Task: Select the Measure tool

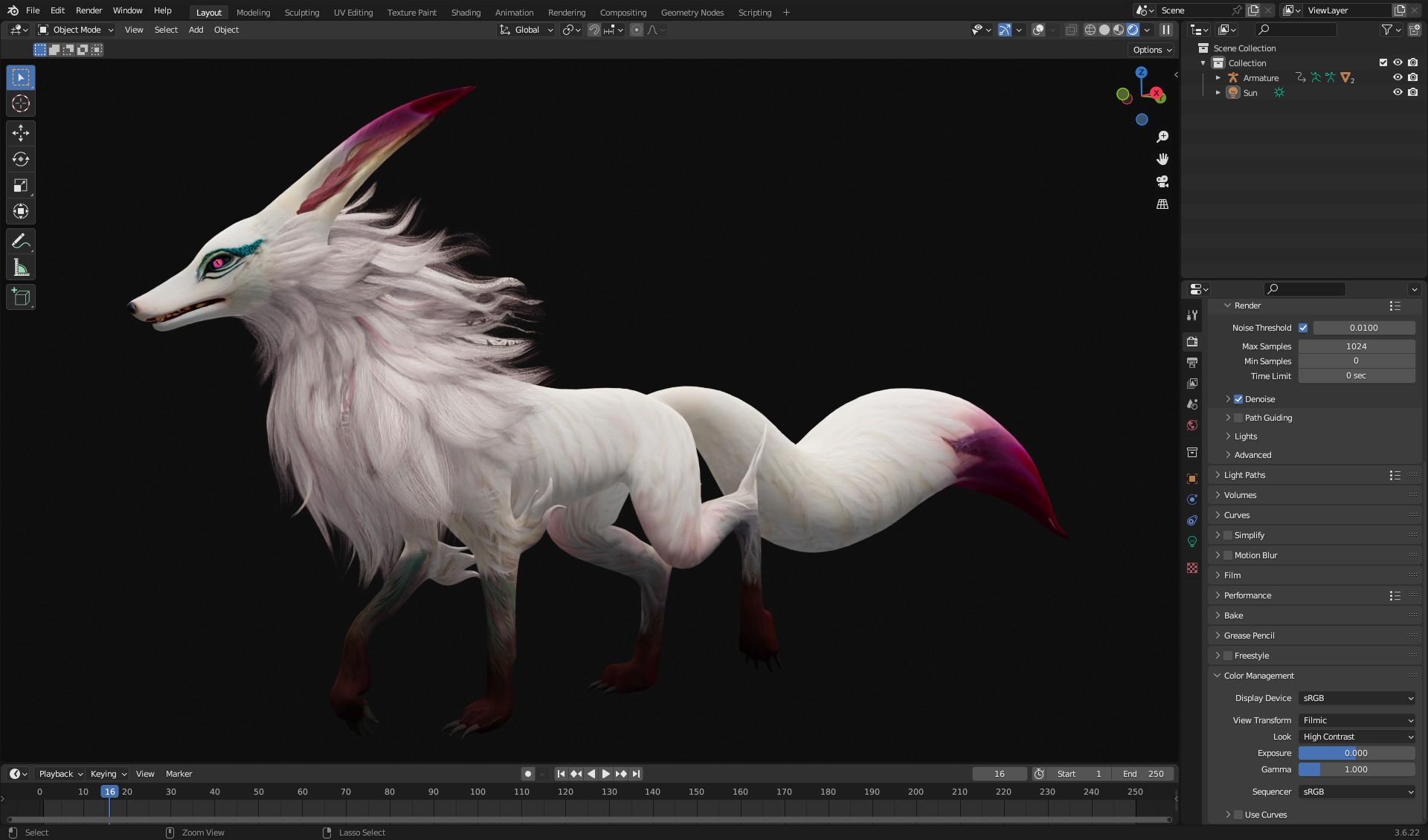Action: point(21,268)
